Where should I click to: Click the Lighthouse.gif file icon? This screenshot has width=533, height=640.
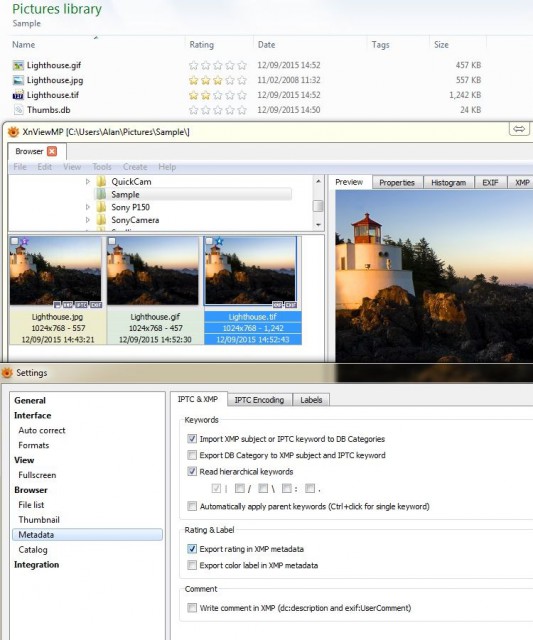(18, 65)
